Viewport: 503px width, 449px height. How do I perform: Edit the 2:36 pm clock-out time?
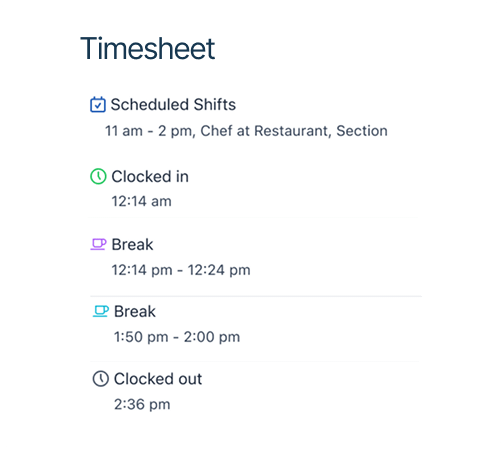[x=142, y=404]
